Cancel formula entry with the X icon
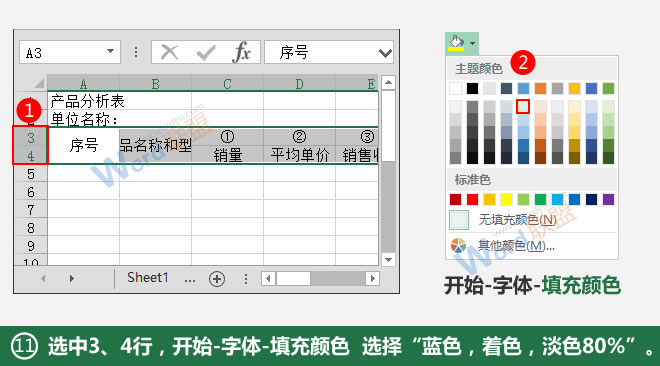This screenshot has width=660, height=366. point(170,52)
